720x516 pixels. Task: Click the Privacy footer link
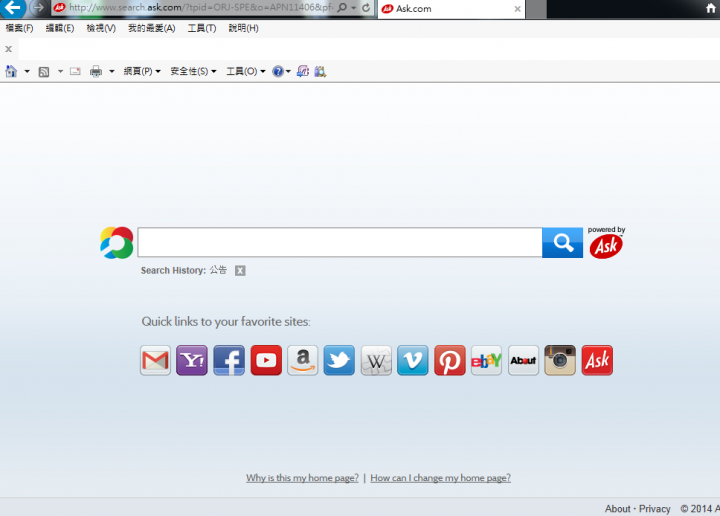(655, 509)
